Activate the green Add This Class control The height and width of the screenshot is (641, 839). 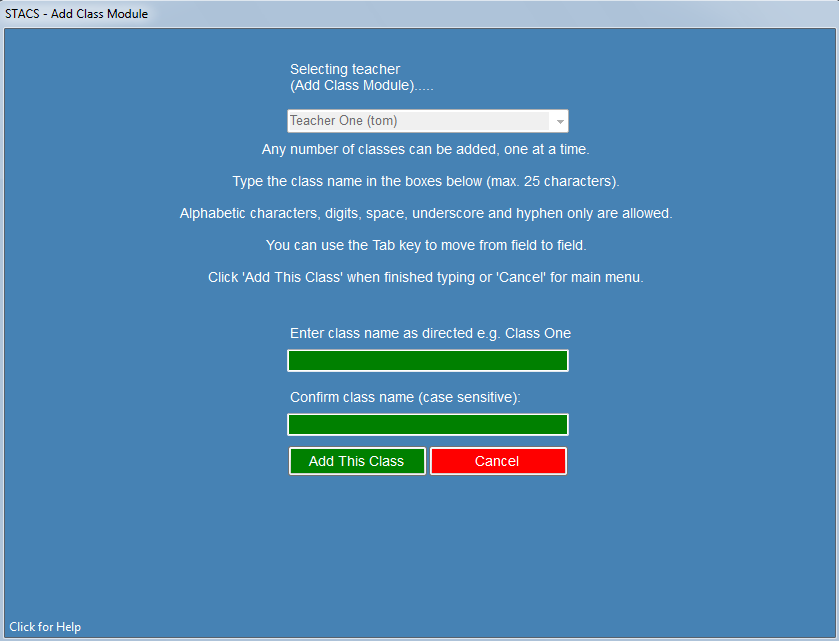pos(357,461)
